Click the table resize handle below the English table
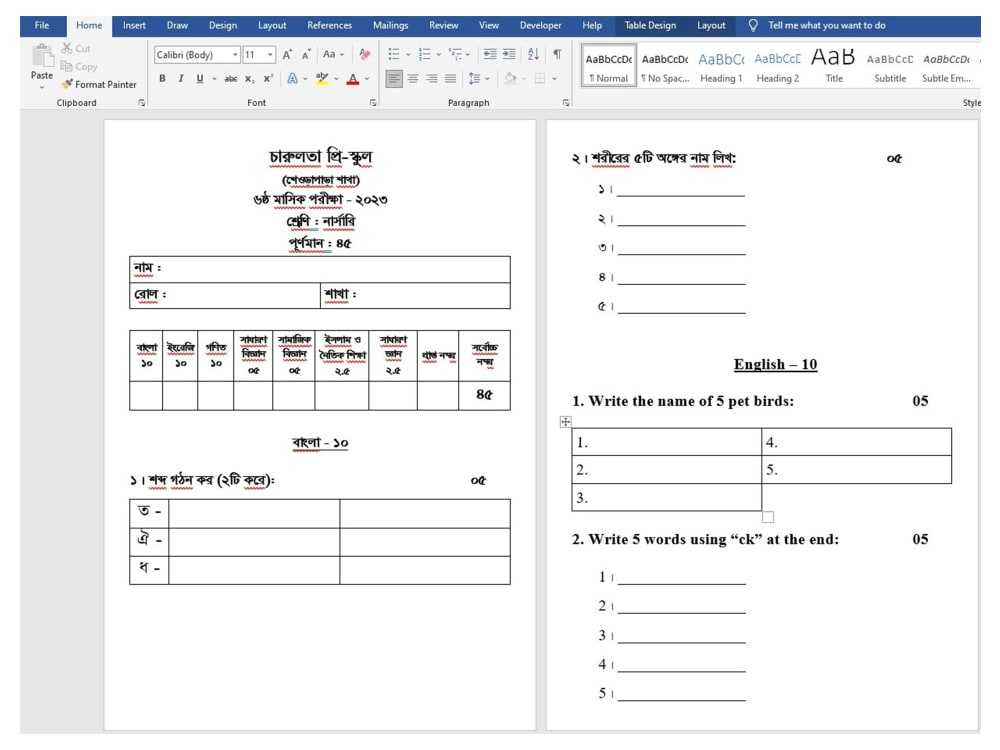 pyautogui.click(x=768, y=517)
